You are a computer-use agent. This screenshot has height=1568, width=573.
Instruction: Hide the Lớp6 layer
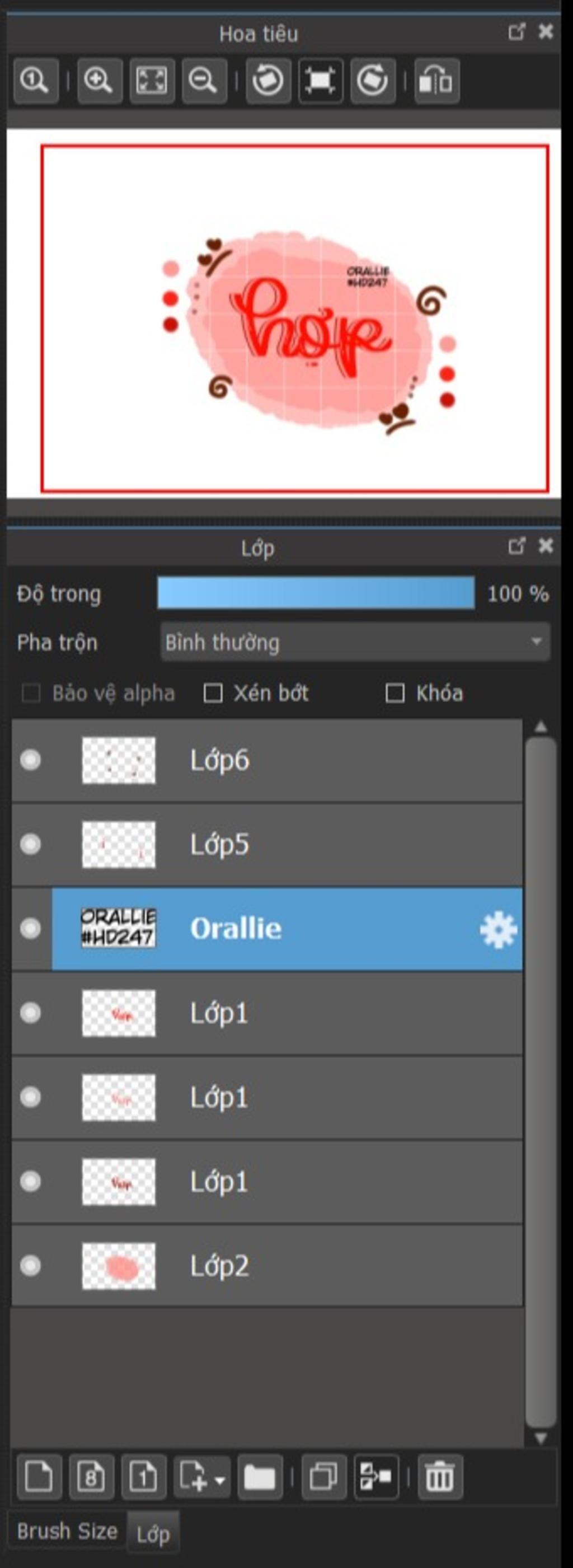tap(30, 760)
